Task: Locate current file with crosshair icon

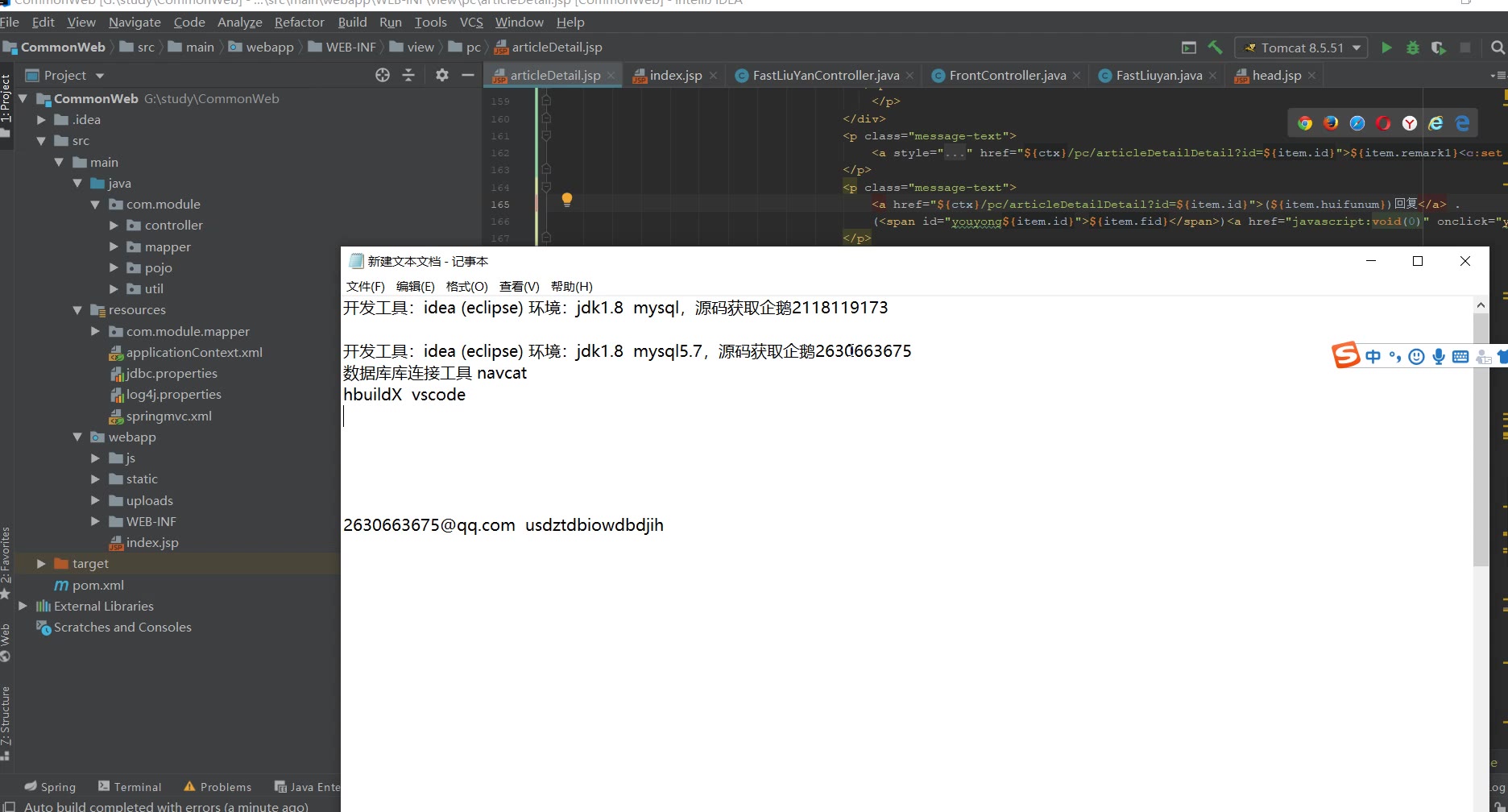Action: [x=383, y=75]
